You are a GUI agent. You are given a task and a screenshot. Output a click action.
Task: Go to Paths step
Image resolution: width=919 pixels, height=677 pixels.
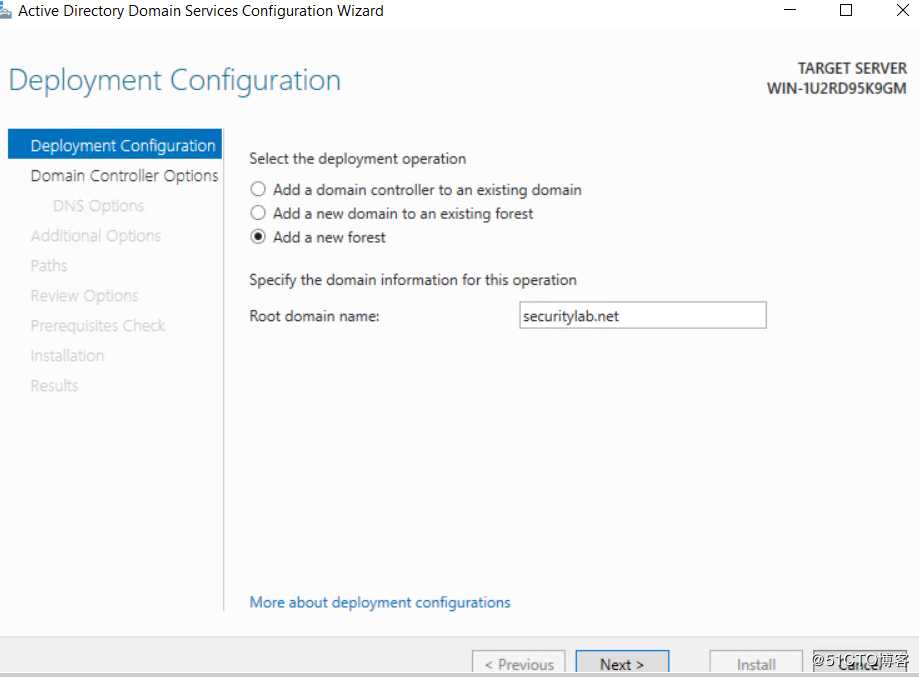pyautogui.click(x=49, y=266)
